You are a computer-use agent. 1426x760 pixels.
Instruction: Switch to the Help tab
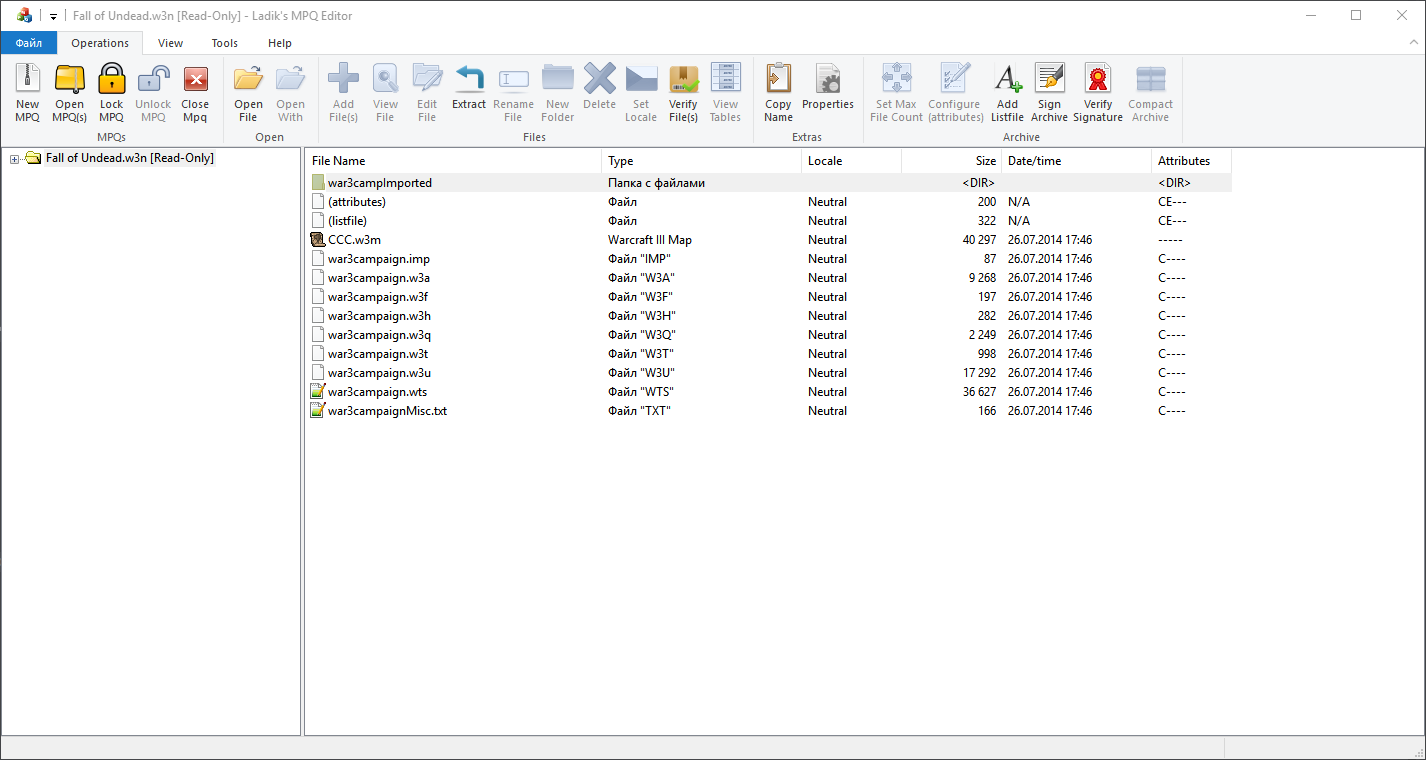[x=280, y=43]
